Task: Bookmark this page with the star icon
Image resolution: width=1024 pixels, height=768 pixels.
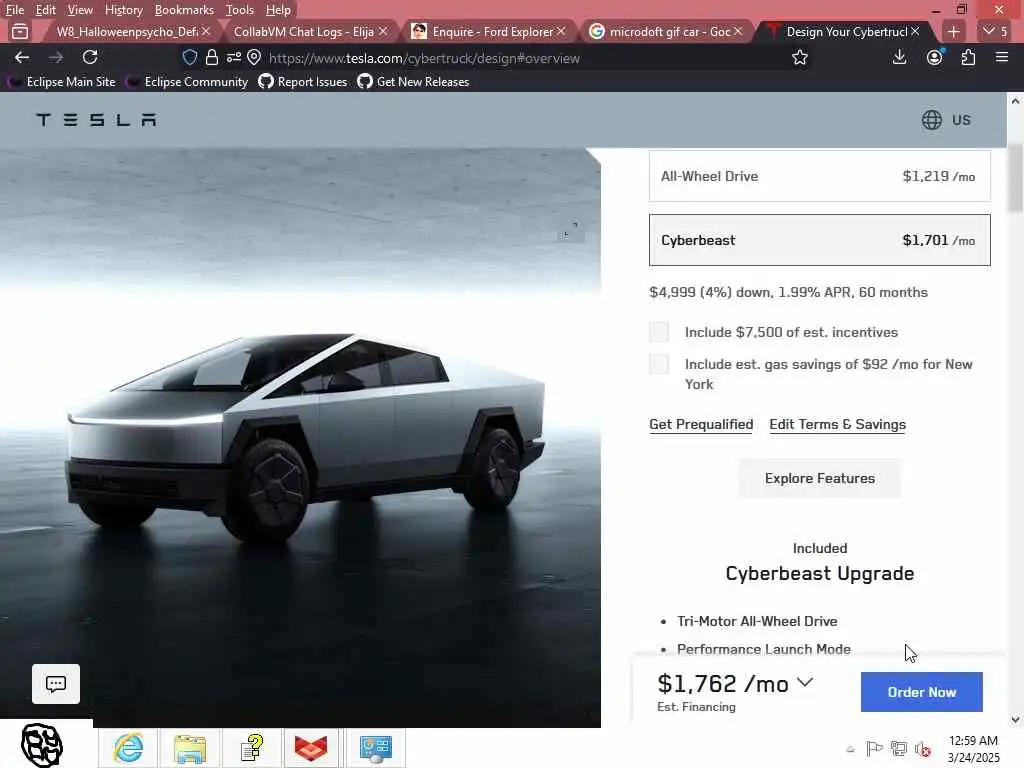Action: coord(799,57)
